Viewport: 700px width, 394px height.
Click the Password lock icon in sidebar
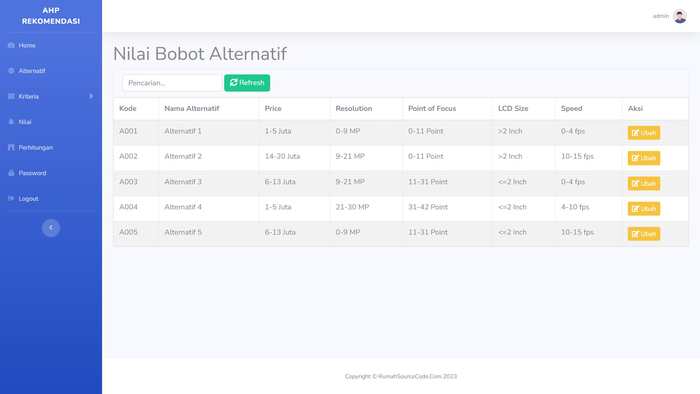coord(11,173)
